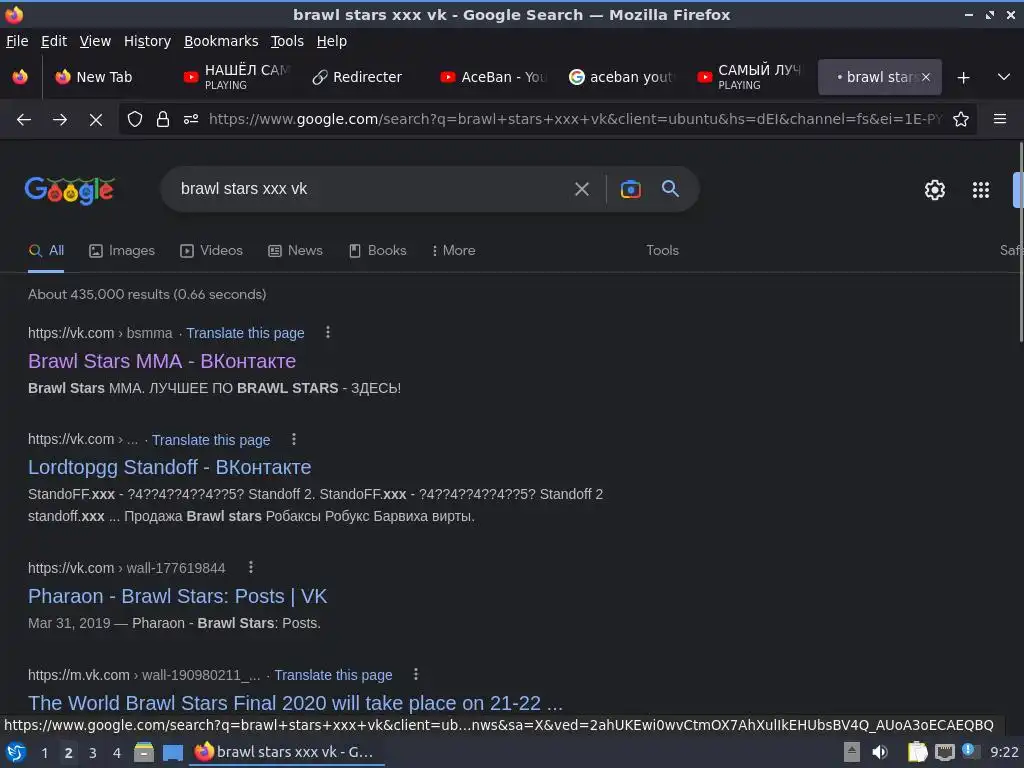1024x768 pixels.
Task: Go to Google home via logo
Action: tap(70, 191)
